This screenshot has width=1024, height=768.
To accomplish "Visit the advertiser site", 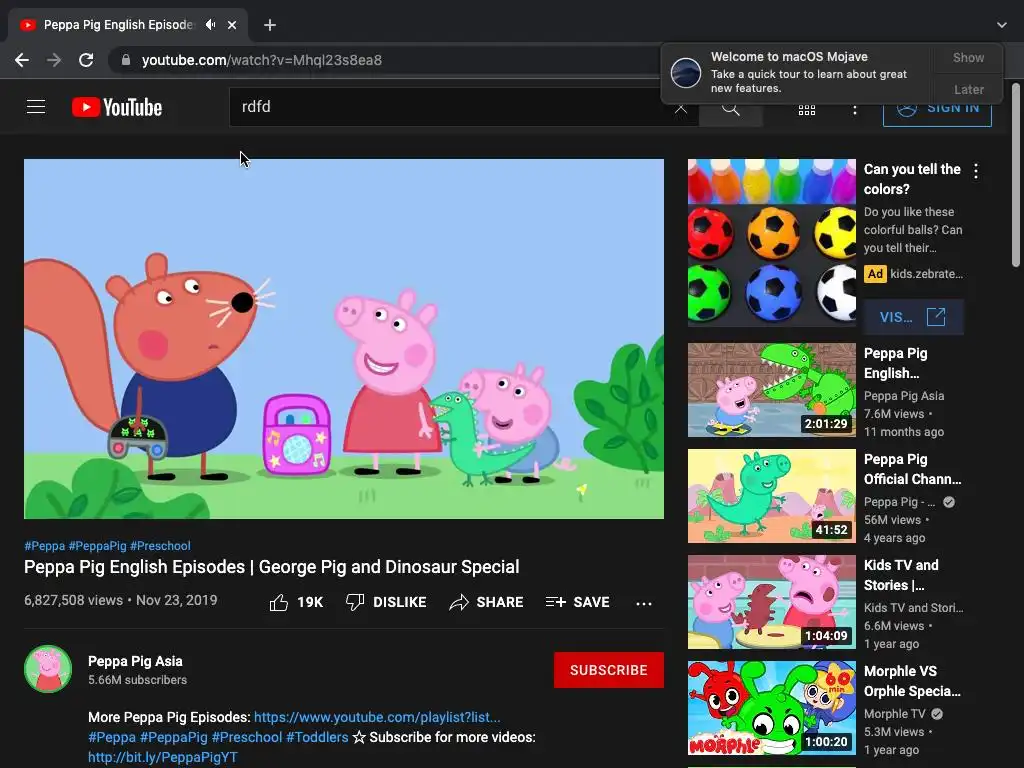I will point(913,317).
